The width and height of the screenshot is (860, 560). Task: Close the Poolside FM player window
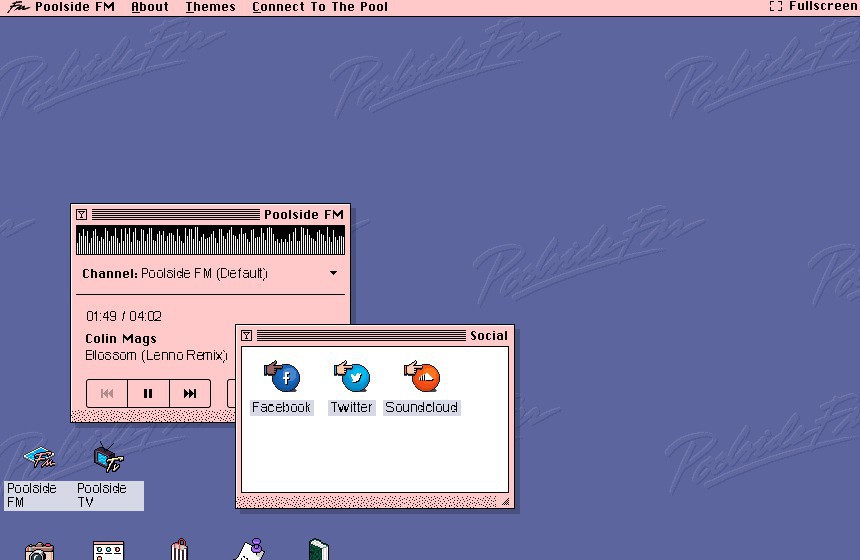[82, 214]
